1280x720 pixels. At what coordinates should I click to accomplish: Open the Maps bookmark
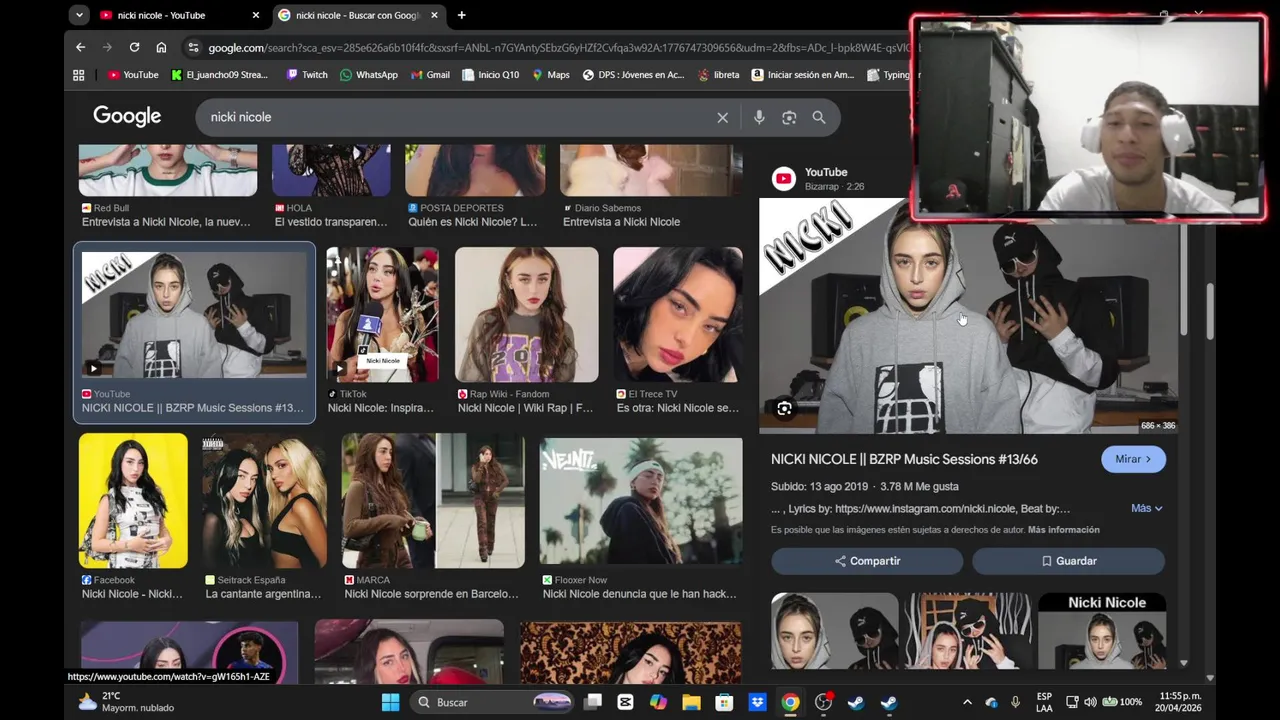coord(550,75)
